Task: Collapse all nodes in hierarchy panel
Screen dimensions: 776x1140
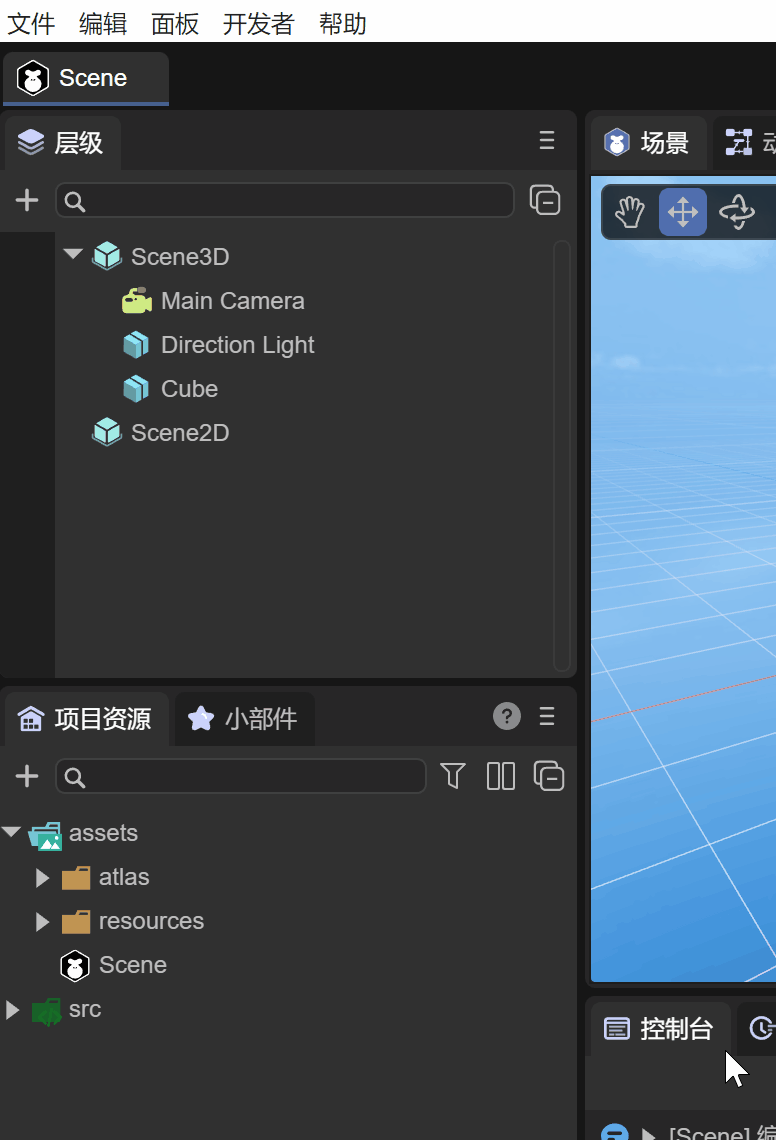Action: tap(545, 201)
